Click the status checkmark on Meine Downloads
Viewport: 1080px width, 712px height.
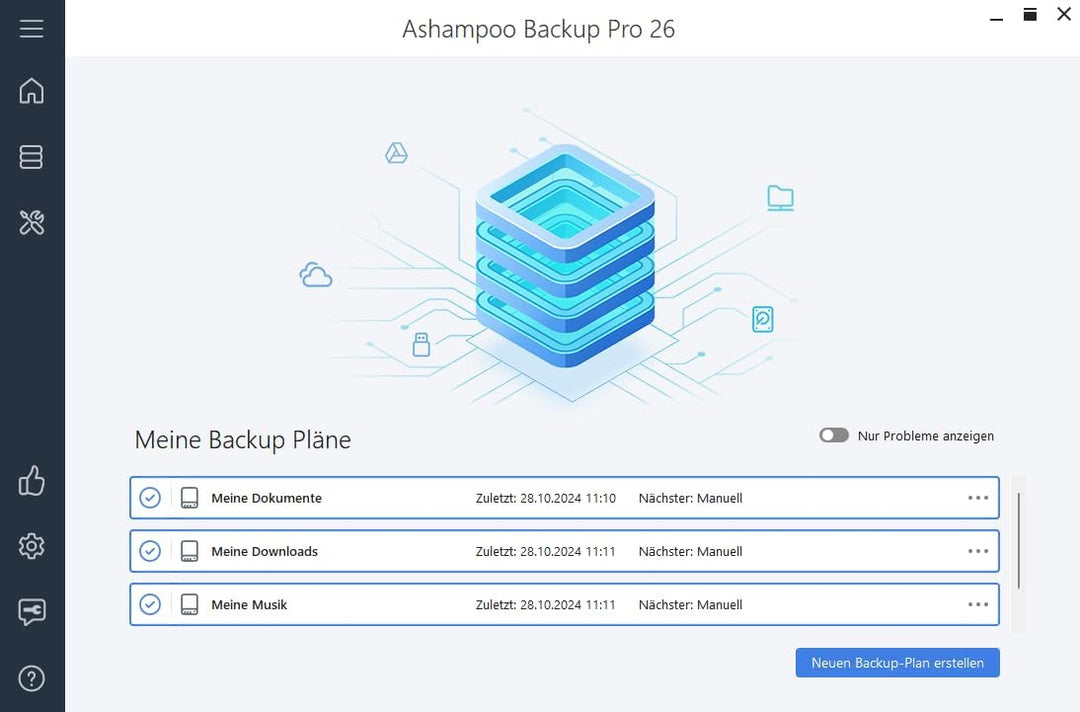pos(150,551)
